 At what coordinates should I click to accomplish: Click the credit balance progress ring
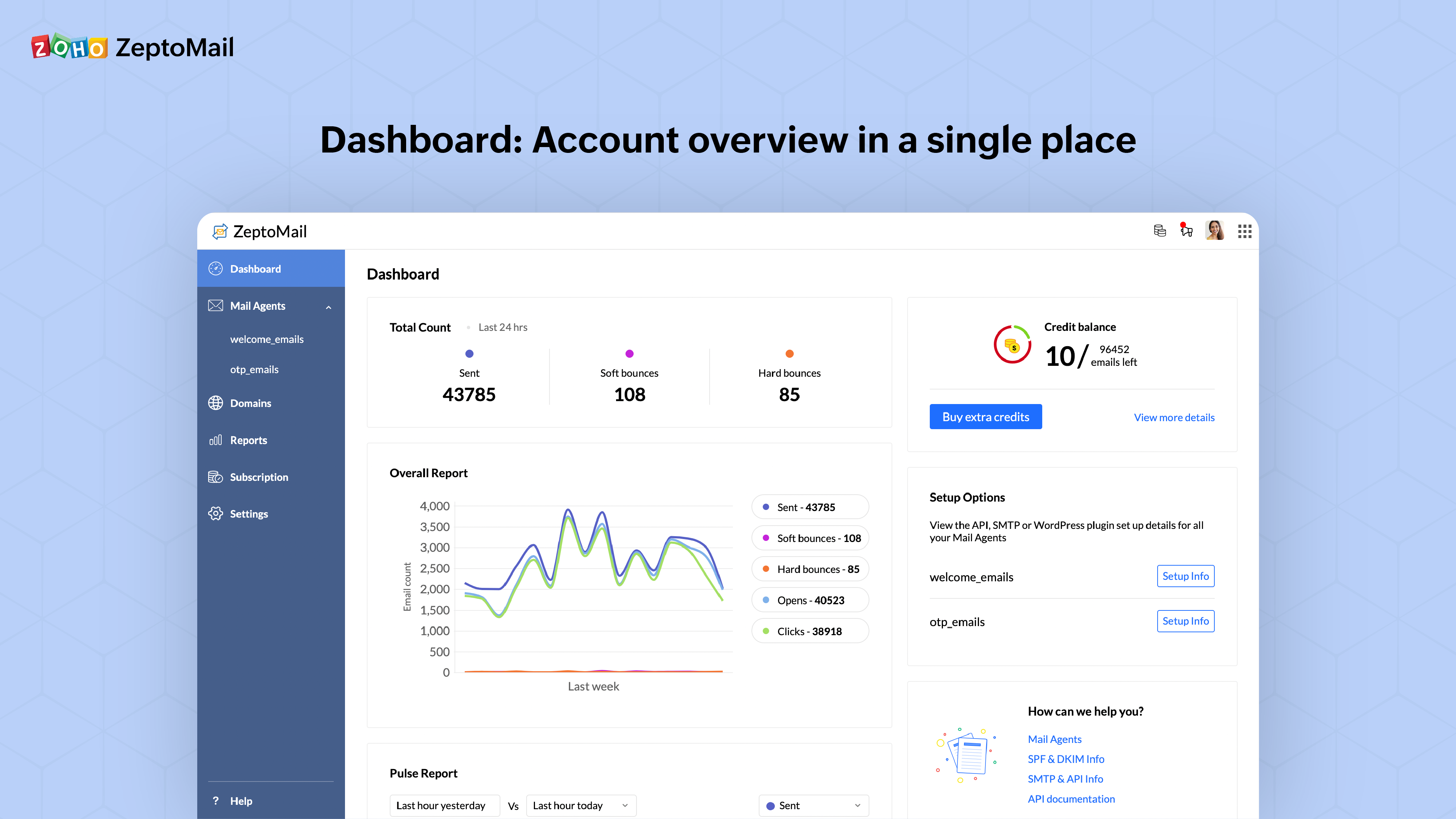[1012, 344]
